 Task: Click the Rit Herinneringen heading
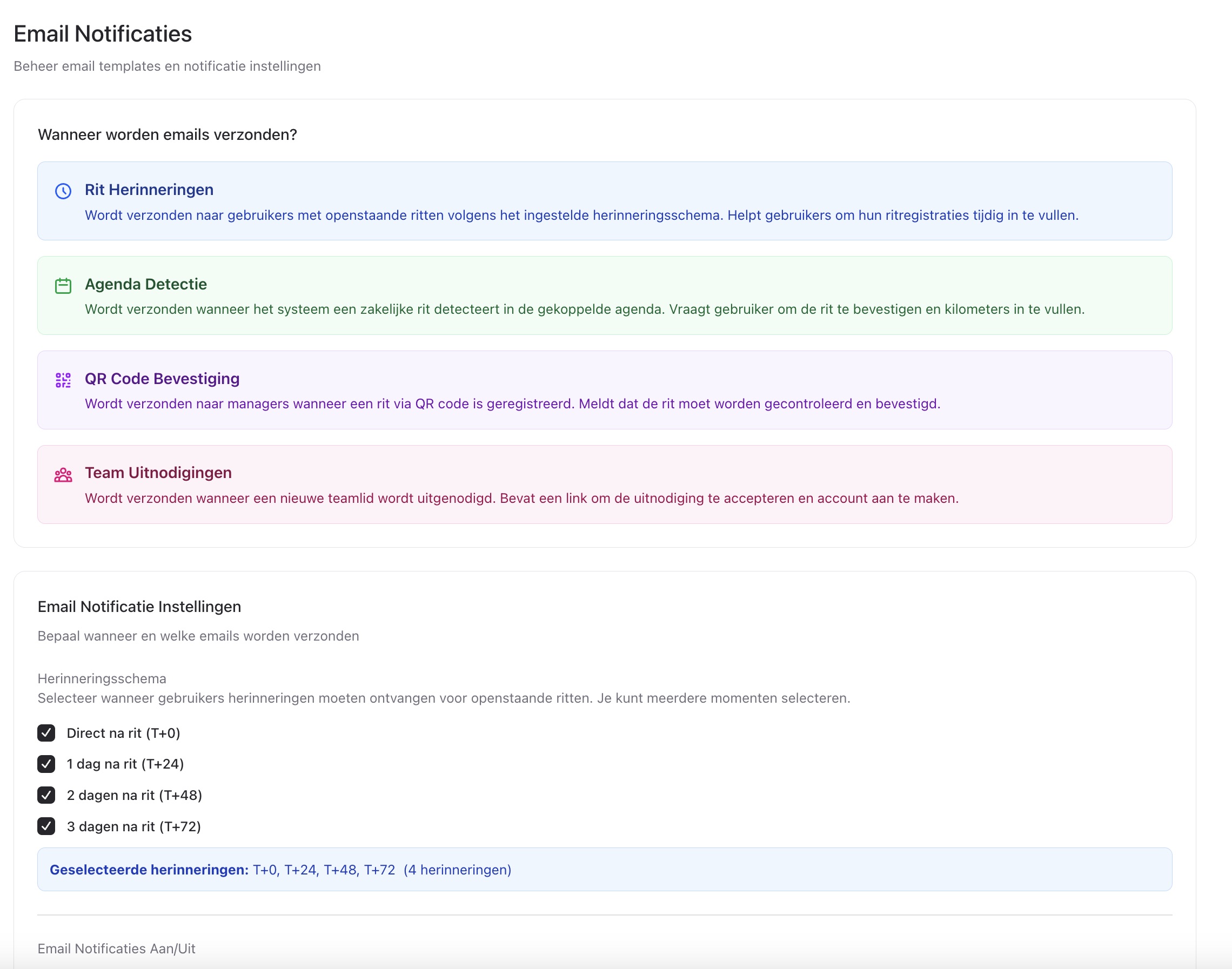pyautogui.click(x=149, y=190)
